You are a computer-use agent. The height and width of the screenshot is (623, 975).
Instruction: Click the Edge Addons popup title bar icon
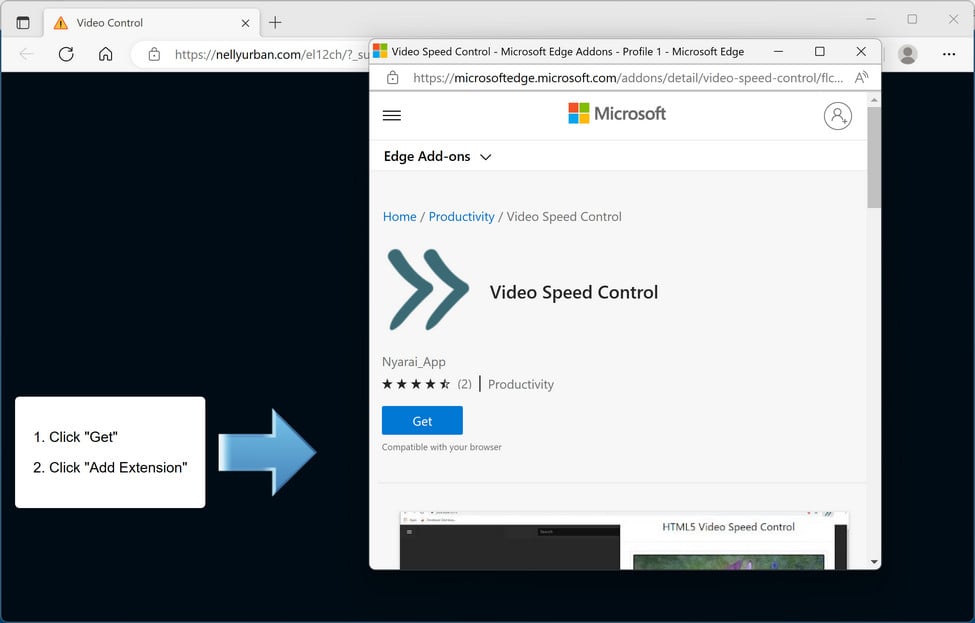pyautogui.click(x=380, y=51)
